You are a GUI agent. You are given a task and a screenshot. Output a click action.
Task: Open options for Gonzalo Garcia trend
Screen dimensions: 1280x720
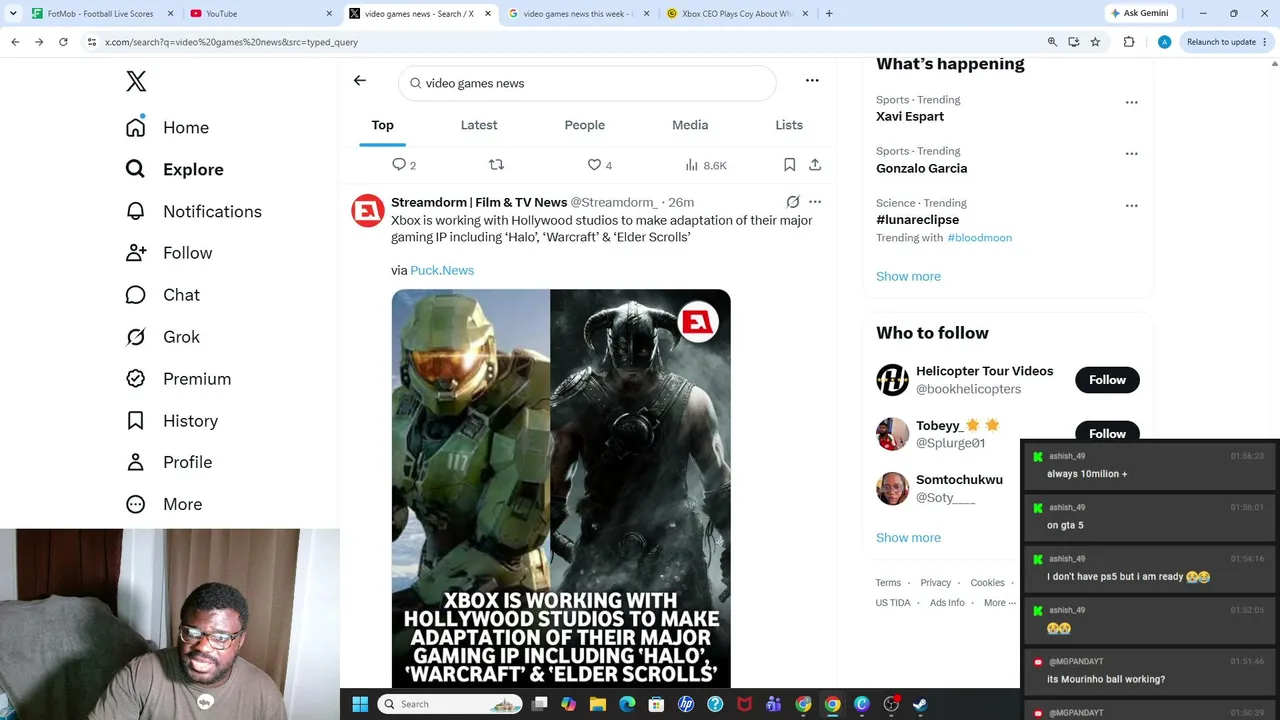pyautogui.click(x=1131, y=154)
